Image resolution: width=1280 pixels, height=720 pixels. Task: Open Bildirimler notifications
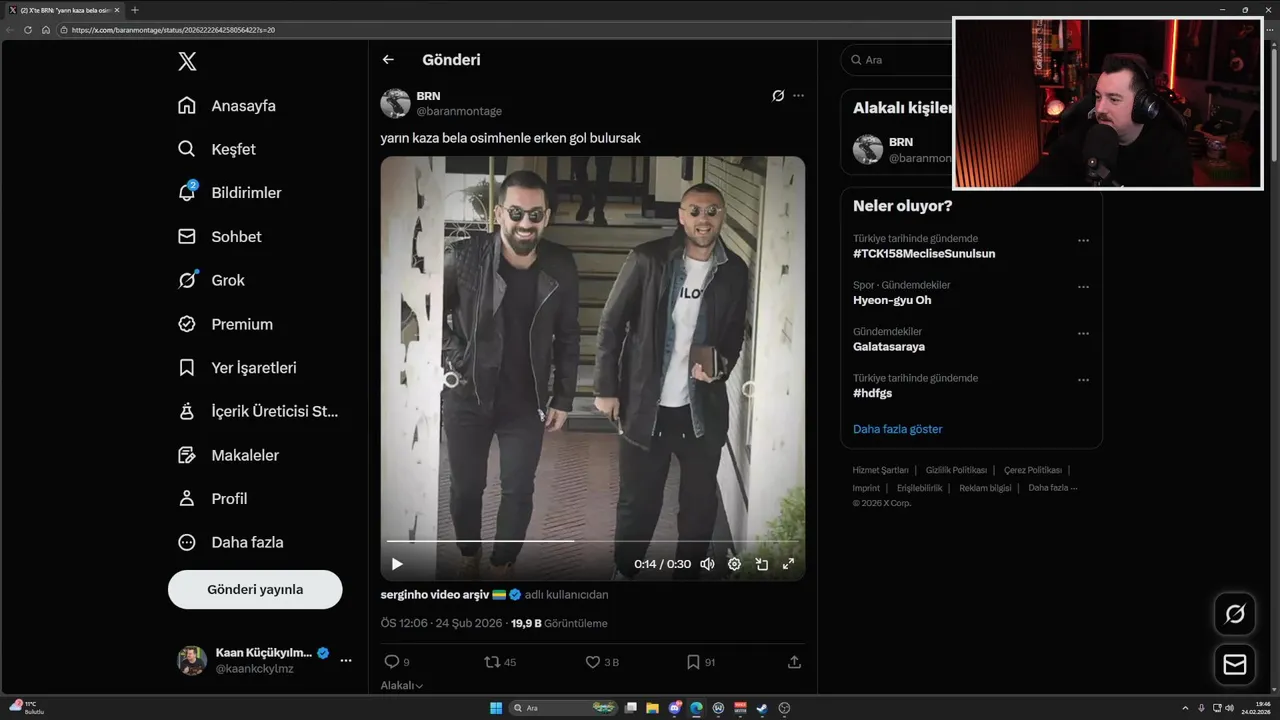(229, 192)
